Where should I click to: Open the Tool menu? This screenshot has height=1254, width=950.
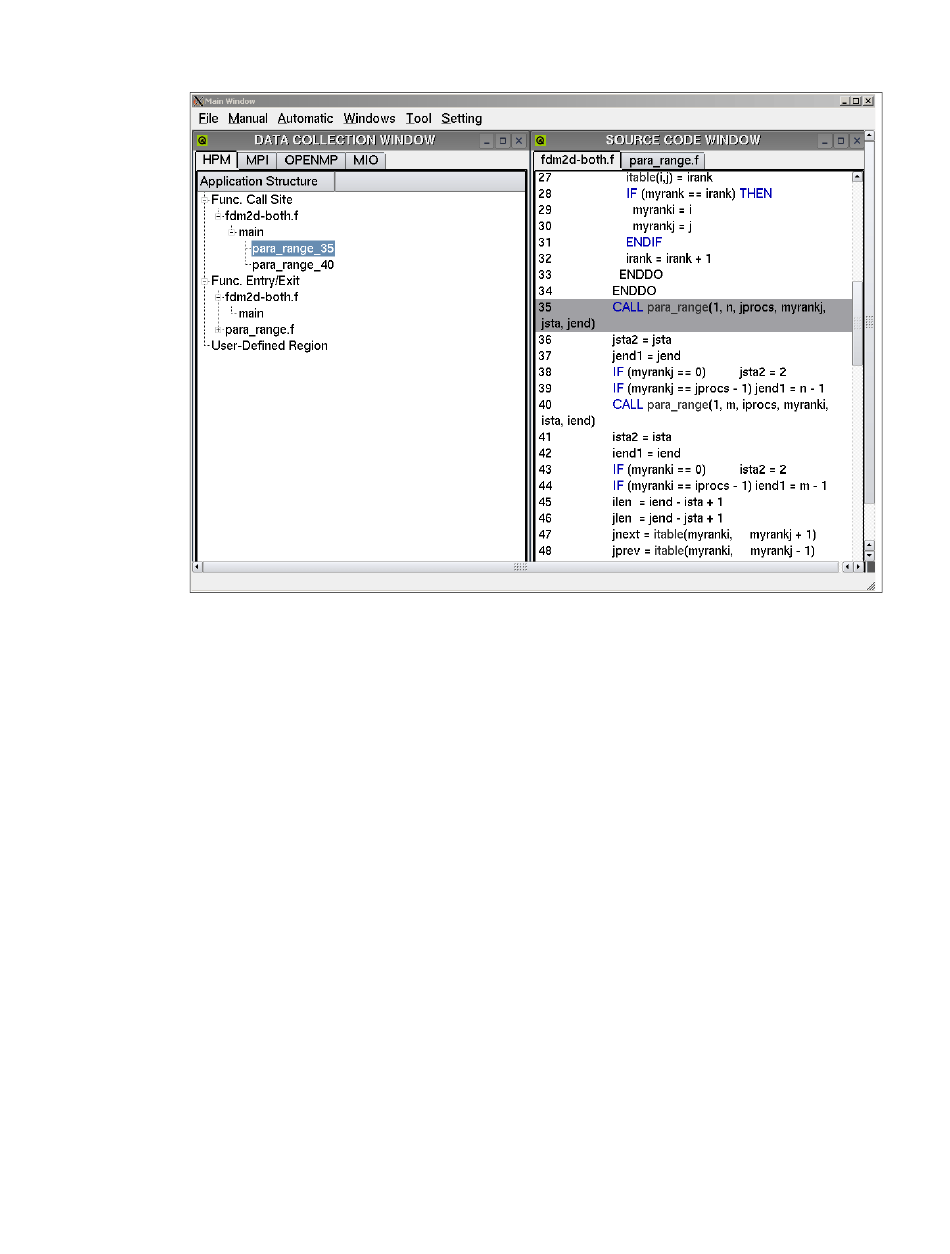click(419, 119)
